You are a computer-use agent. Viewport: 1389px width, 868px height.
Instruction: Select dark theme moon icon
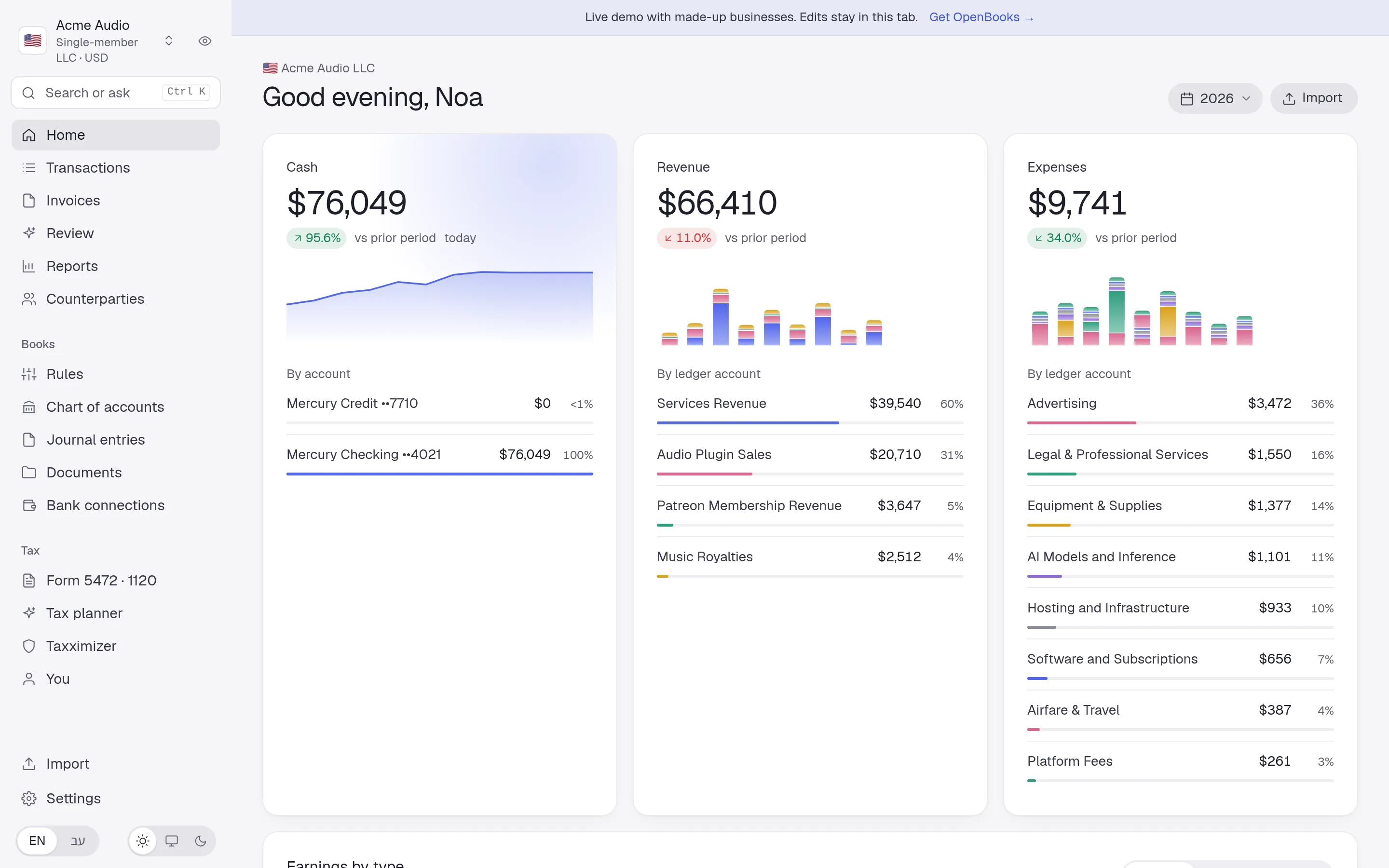click(x=200, y=841)
